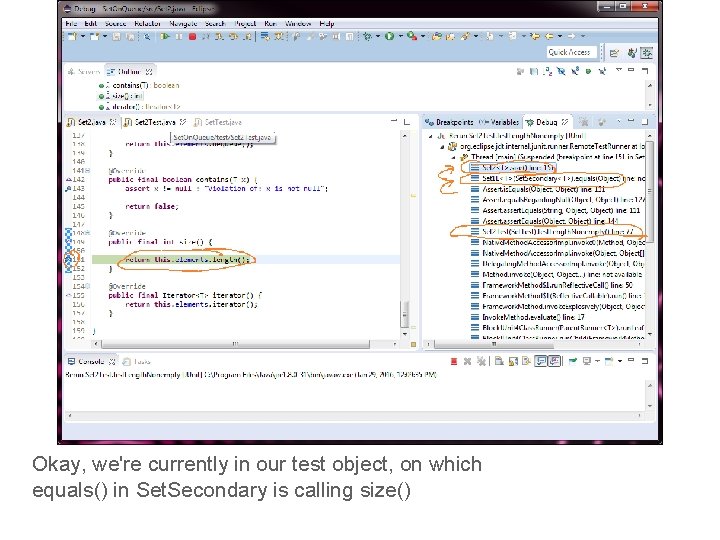The width and height of the screenshot is (720, 540).
Task: Select contains(T) : boolean in Outline
Action: 140,85
